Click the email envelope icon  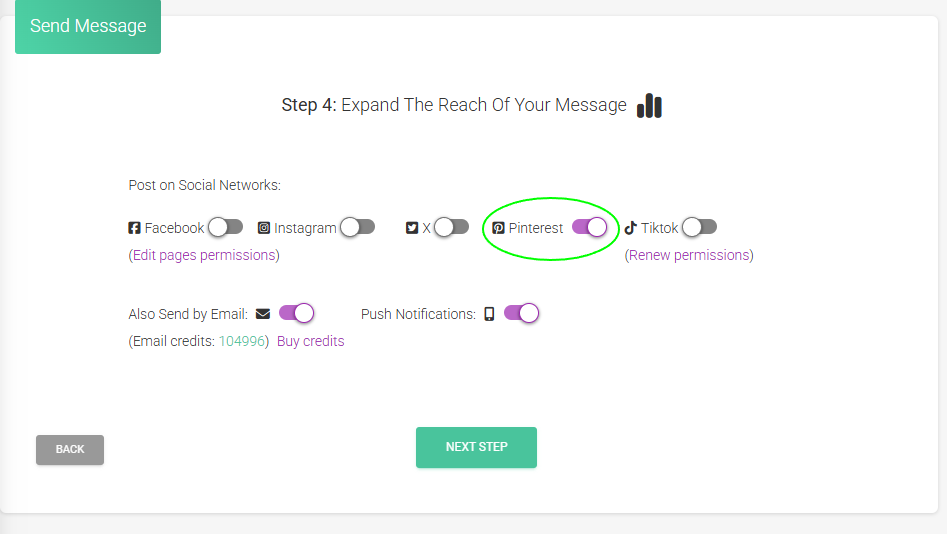click(263, 314)
